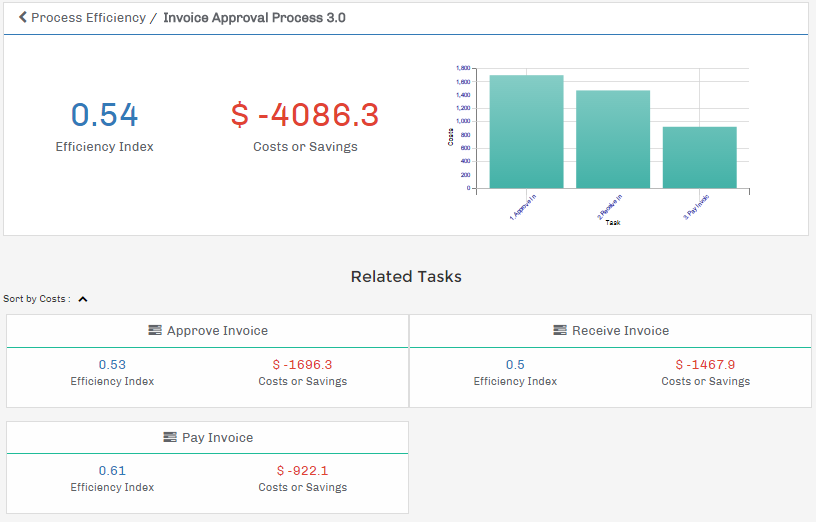Click the tallest bar for Approve Invoice
The width and height of the screenshot is (816, 522).
point(526,132)
